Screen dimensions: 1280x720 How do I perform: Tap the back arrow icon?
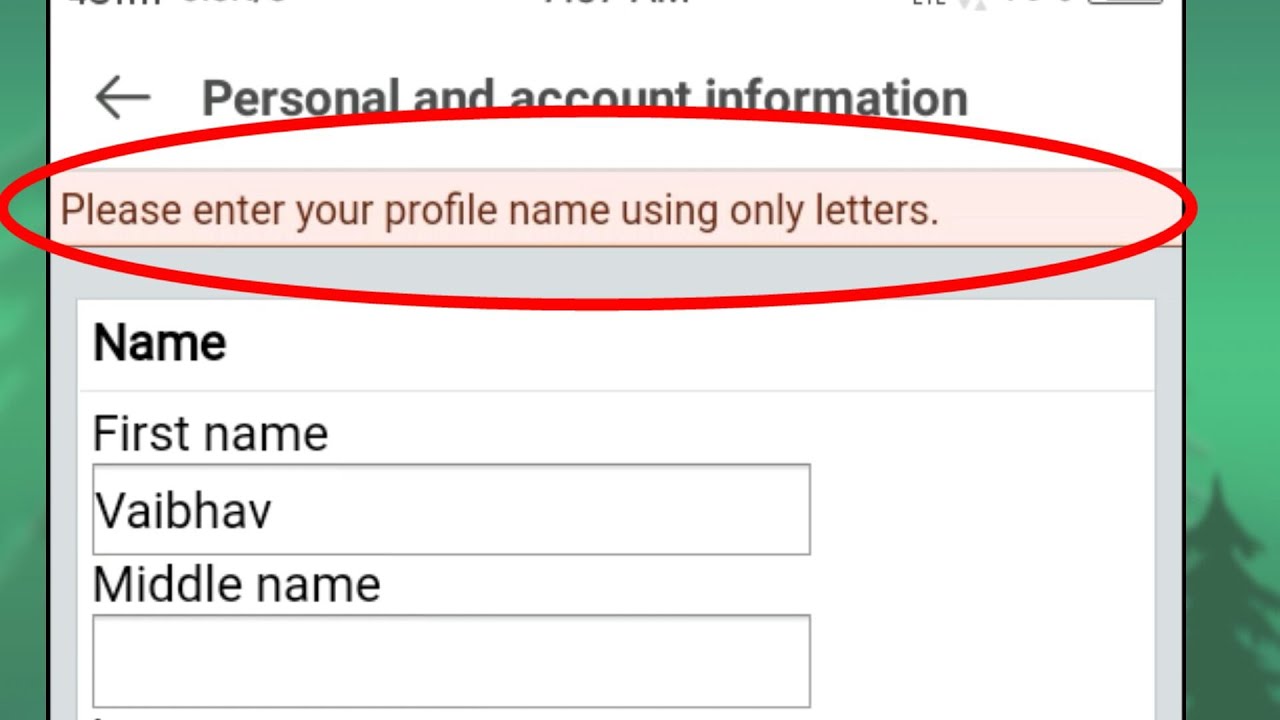pos(122,98)
